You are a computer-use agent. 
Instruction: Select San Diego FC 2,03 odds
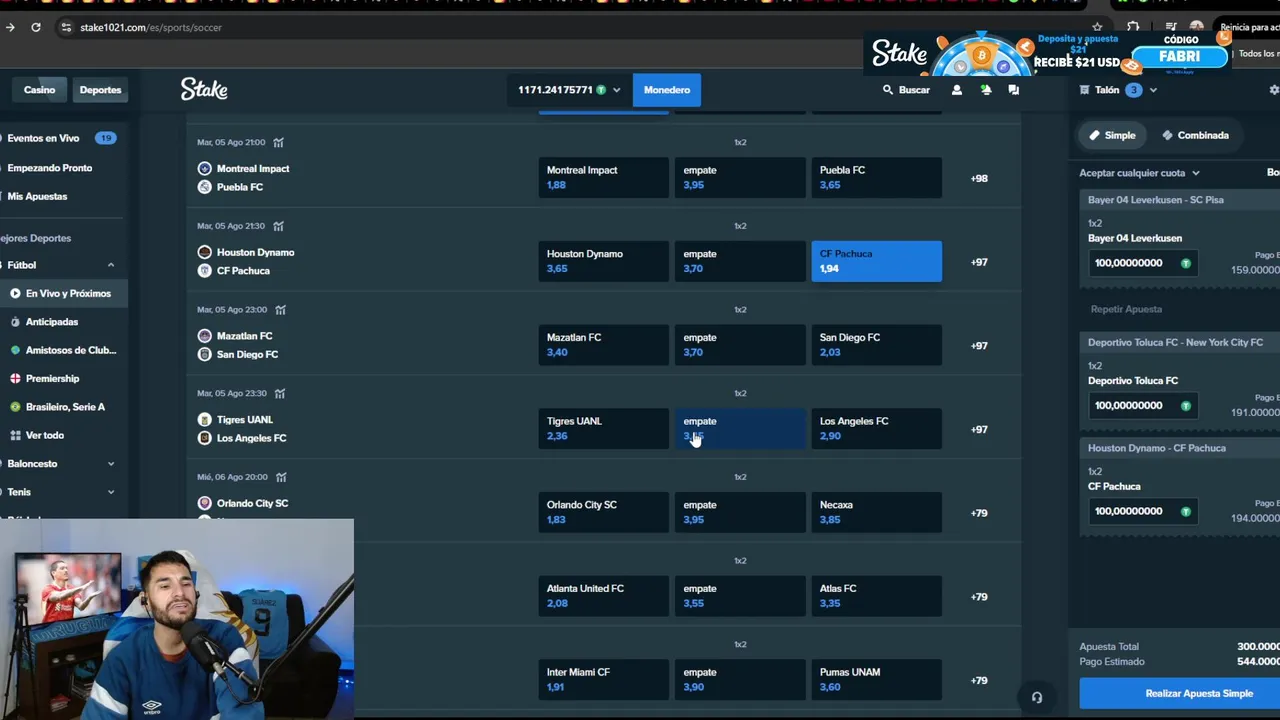(876, 345)
